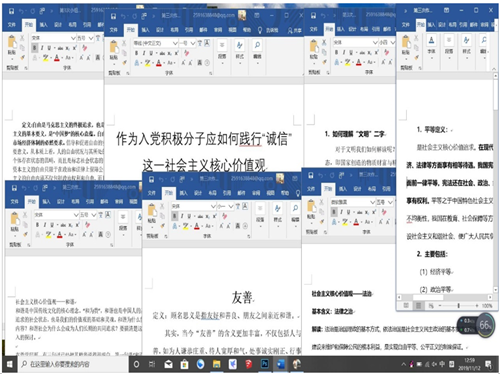This screenshot has height=374, width=500.
Task: Open Change Case (Aa) in 诚信 window
Action: [171, 63]
